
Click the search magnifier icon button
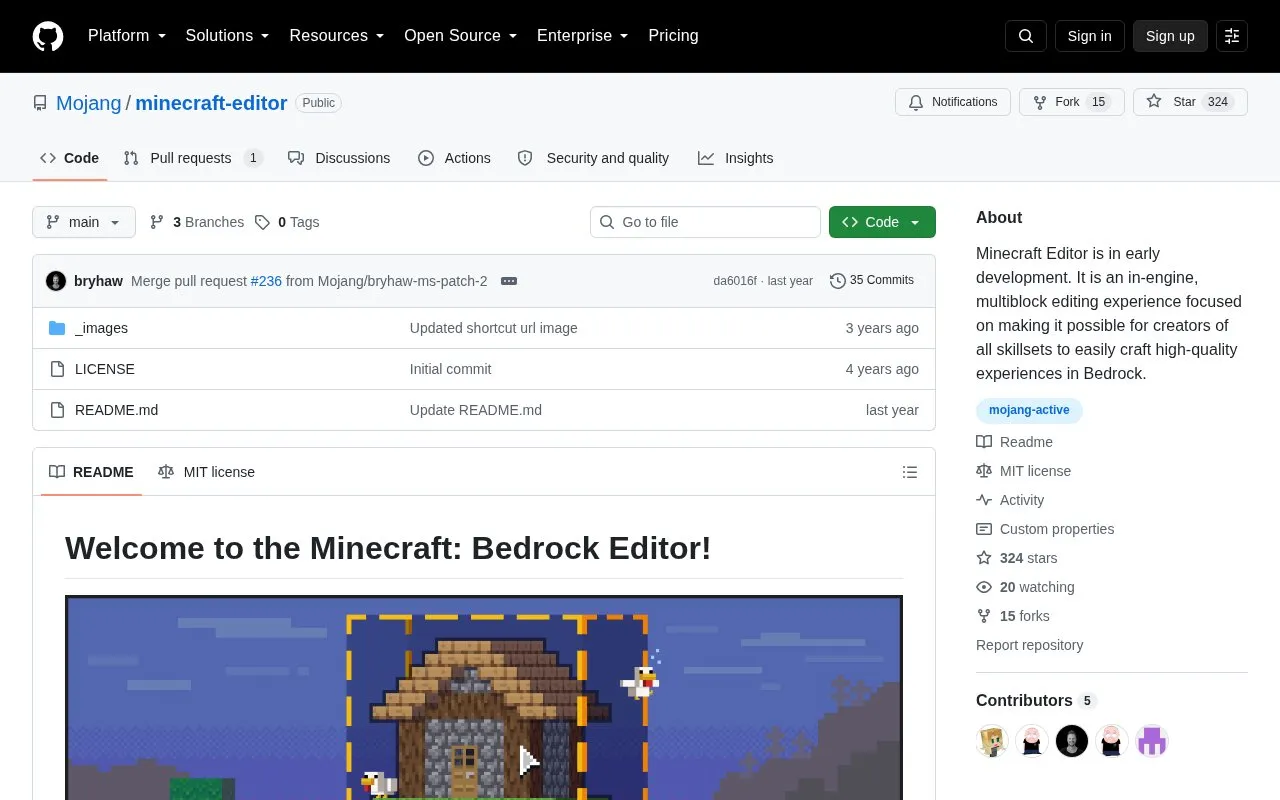click(x=1026, y=36)
